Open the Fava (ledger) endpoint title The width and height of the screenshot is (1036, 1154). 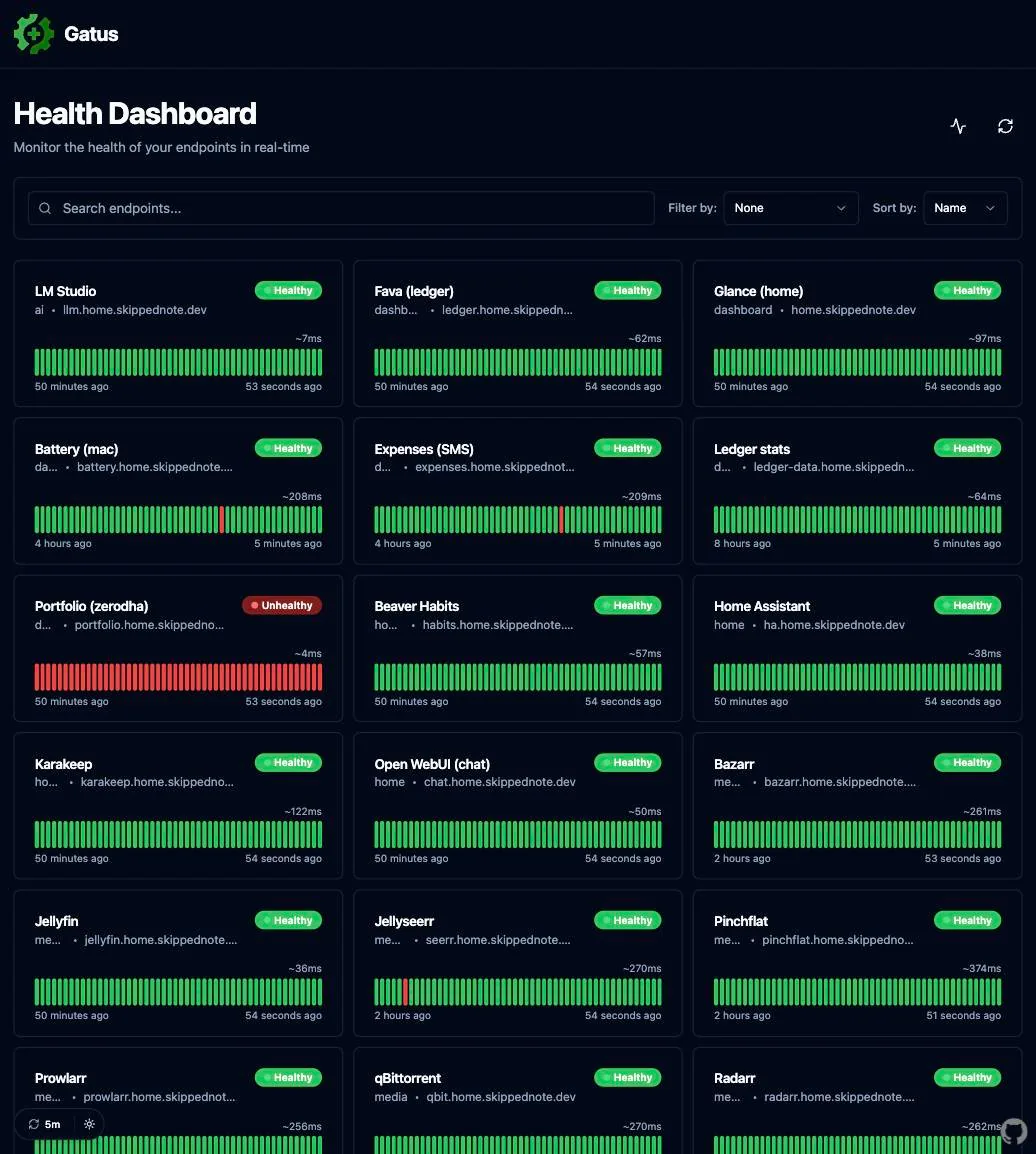click(x=414, y=291)
